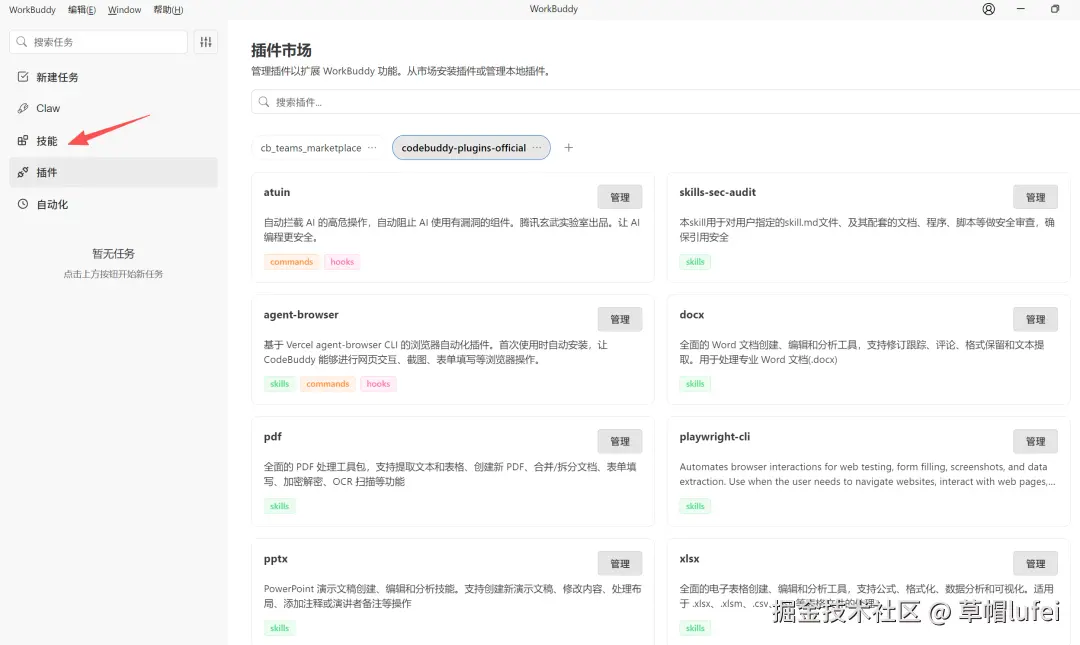Open the user account profile icon

click(x=988, y=9)
